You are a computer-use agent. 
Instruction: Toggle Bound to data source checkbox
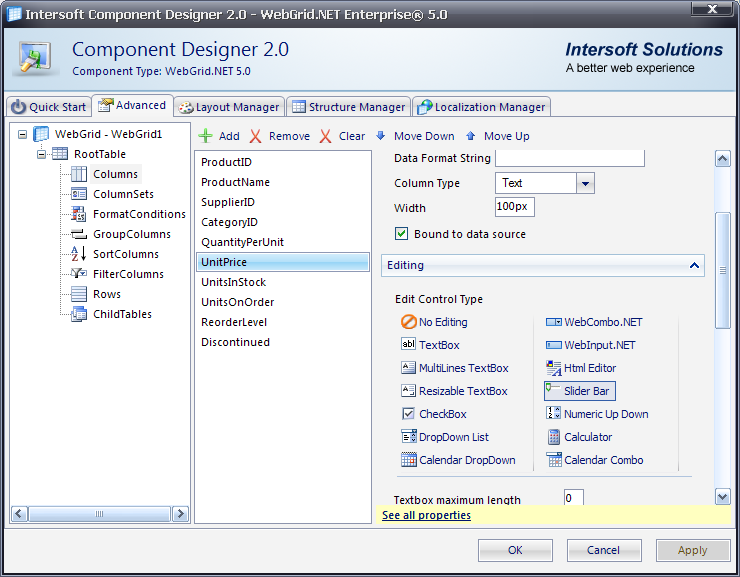click(x=402, y=234)
